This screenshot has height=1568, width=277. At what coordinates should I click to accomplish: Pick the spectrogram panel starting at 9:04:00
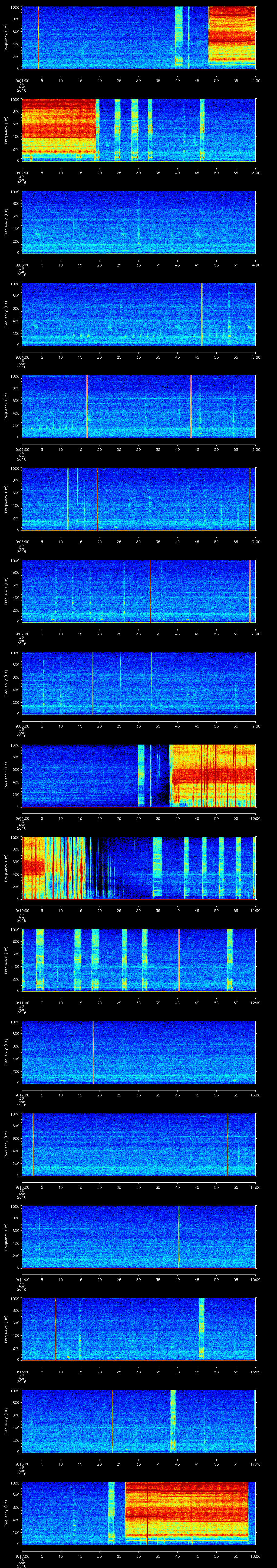[x=139, y=315]
